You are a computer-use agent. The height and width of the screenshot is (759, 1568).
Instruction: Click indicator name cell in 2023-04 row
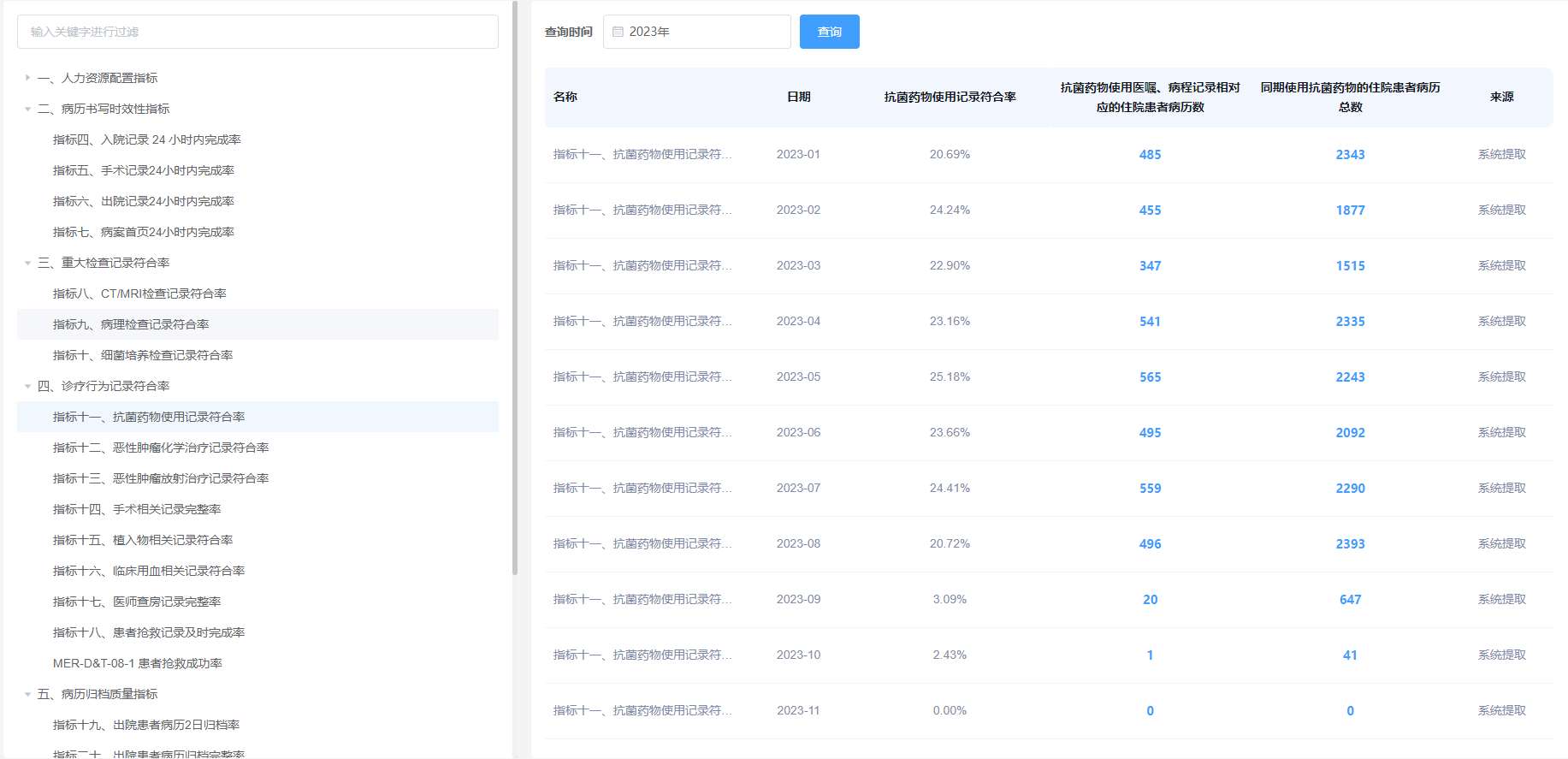(642, 322)
